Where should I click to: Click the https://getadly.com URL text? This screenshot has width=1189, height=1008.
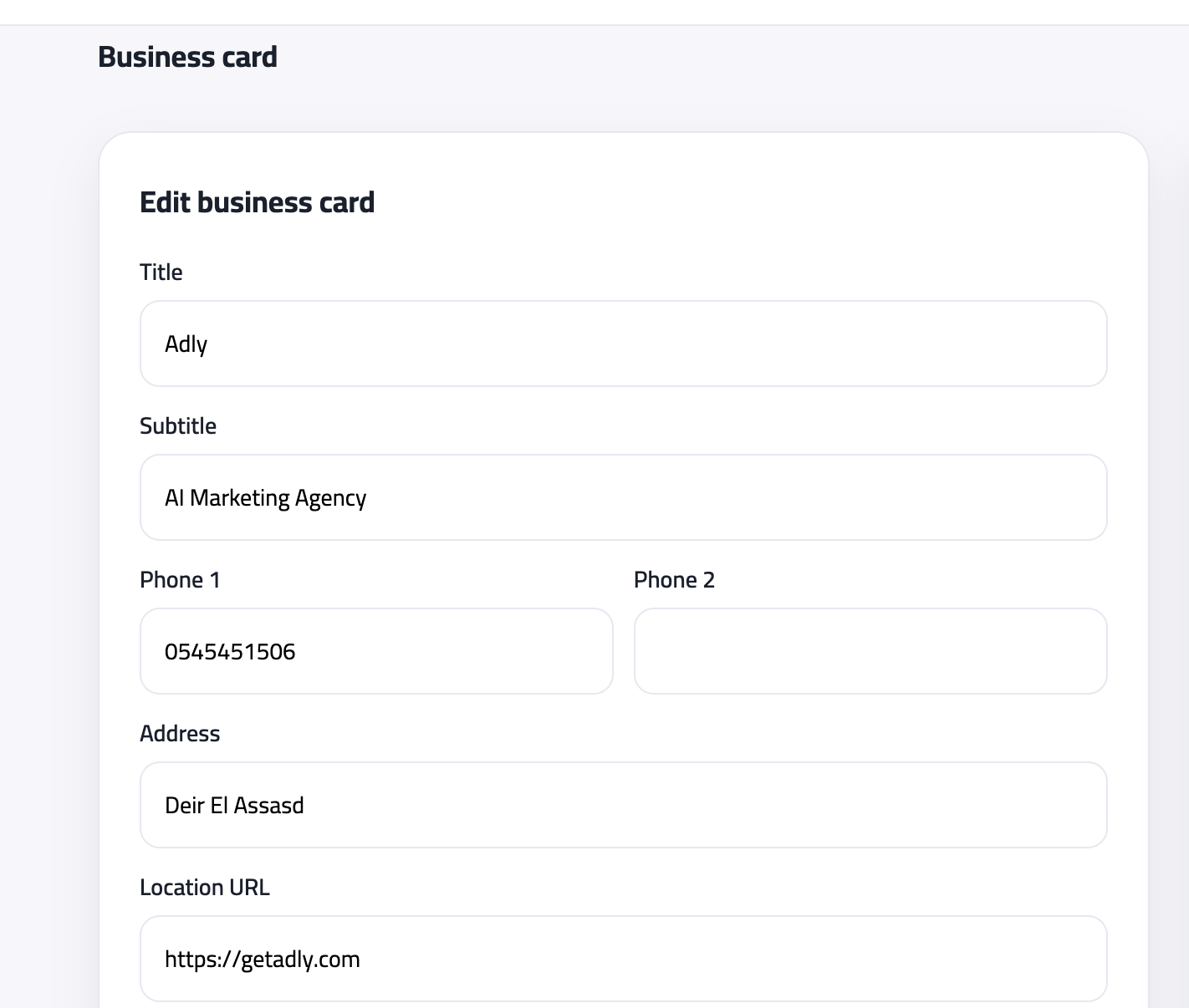tap(263, 959)
